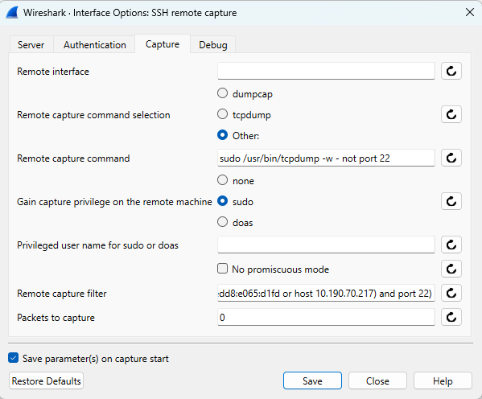Enable No promiscuous mode checkbox
Screen dimensions: 482x399
pyautogui.click(x=222, y=269)
